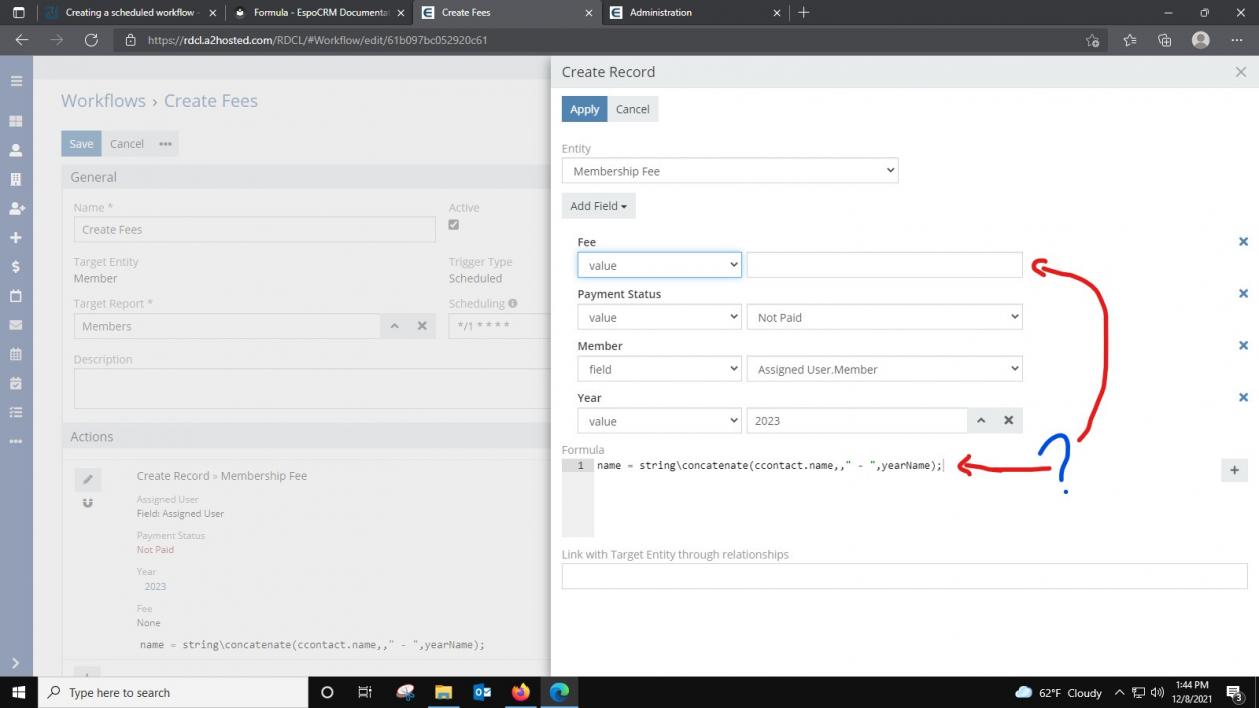Open the Calendar icon in sidebar
The image size is (1259, 708).
(x=16, y=354)
